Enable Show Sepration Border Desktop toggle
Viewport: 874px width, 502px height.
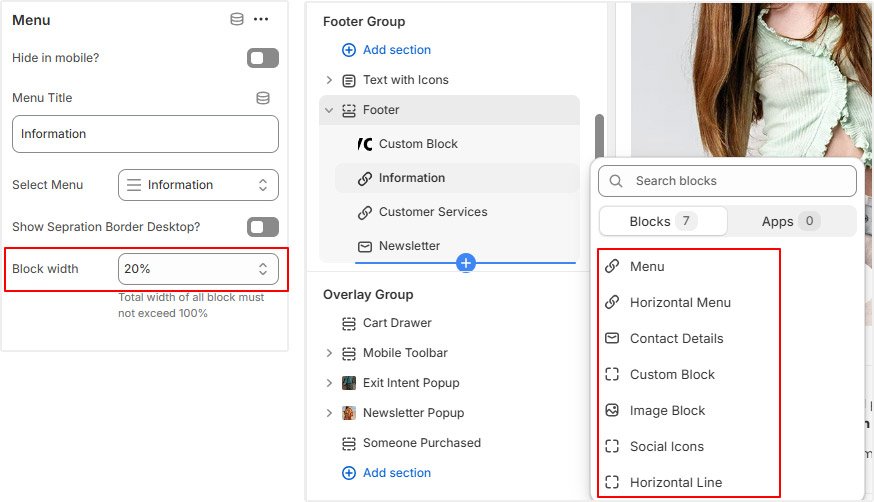click(x=263, y=227)
